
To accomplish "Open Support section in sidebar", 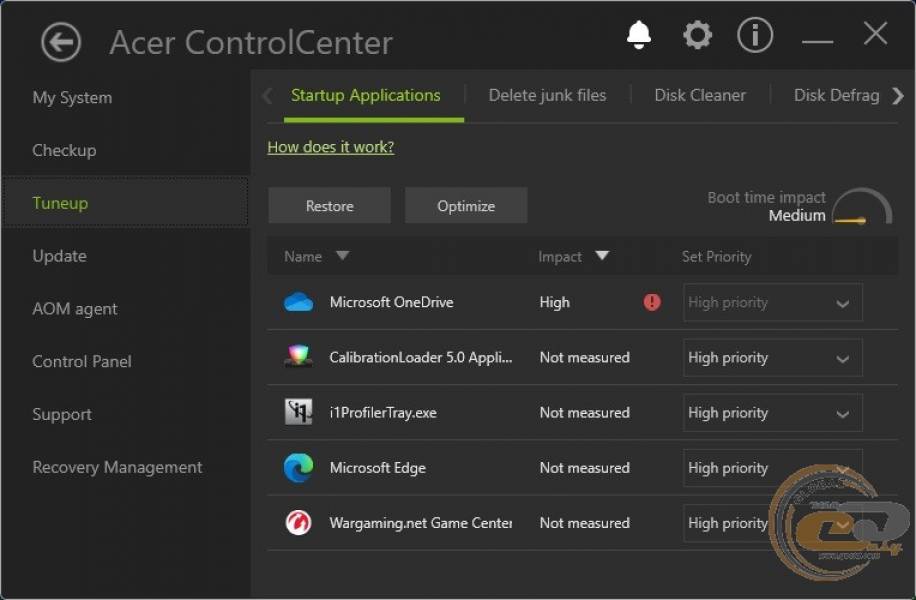I will 62,414.
